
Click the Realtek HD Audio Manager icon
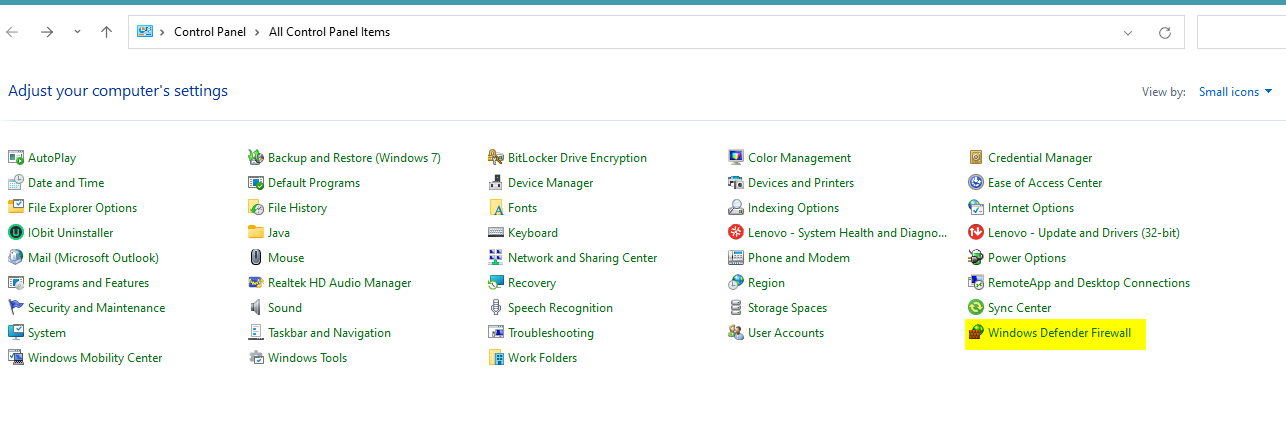(256, 282)
